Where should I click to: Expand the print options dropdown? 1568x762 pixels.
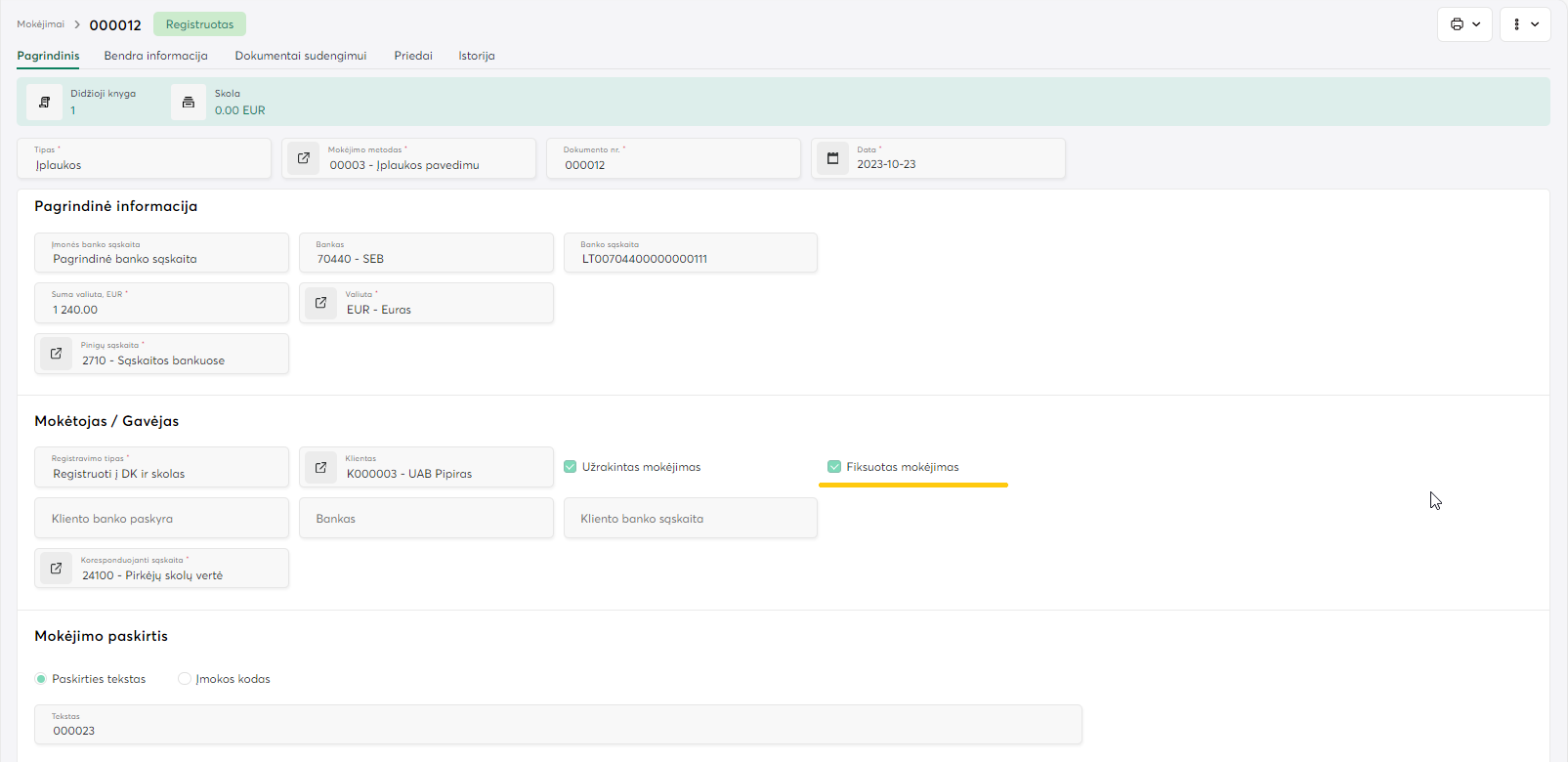(x=1464, y=24)
